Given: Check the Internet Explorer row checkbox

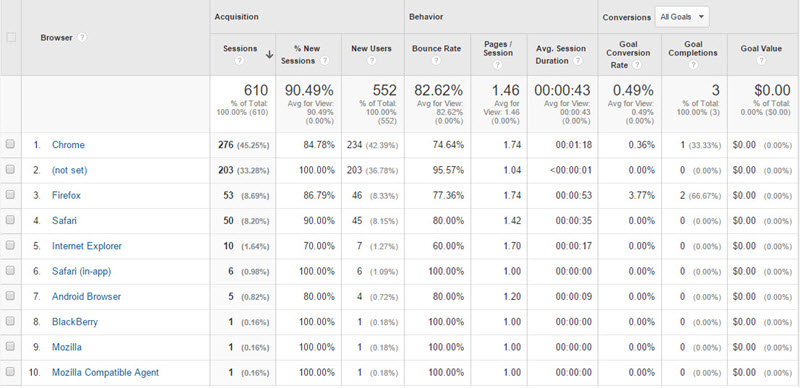Looking at the screenshot, I should pos(10,246).
